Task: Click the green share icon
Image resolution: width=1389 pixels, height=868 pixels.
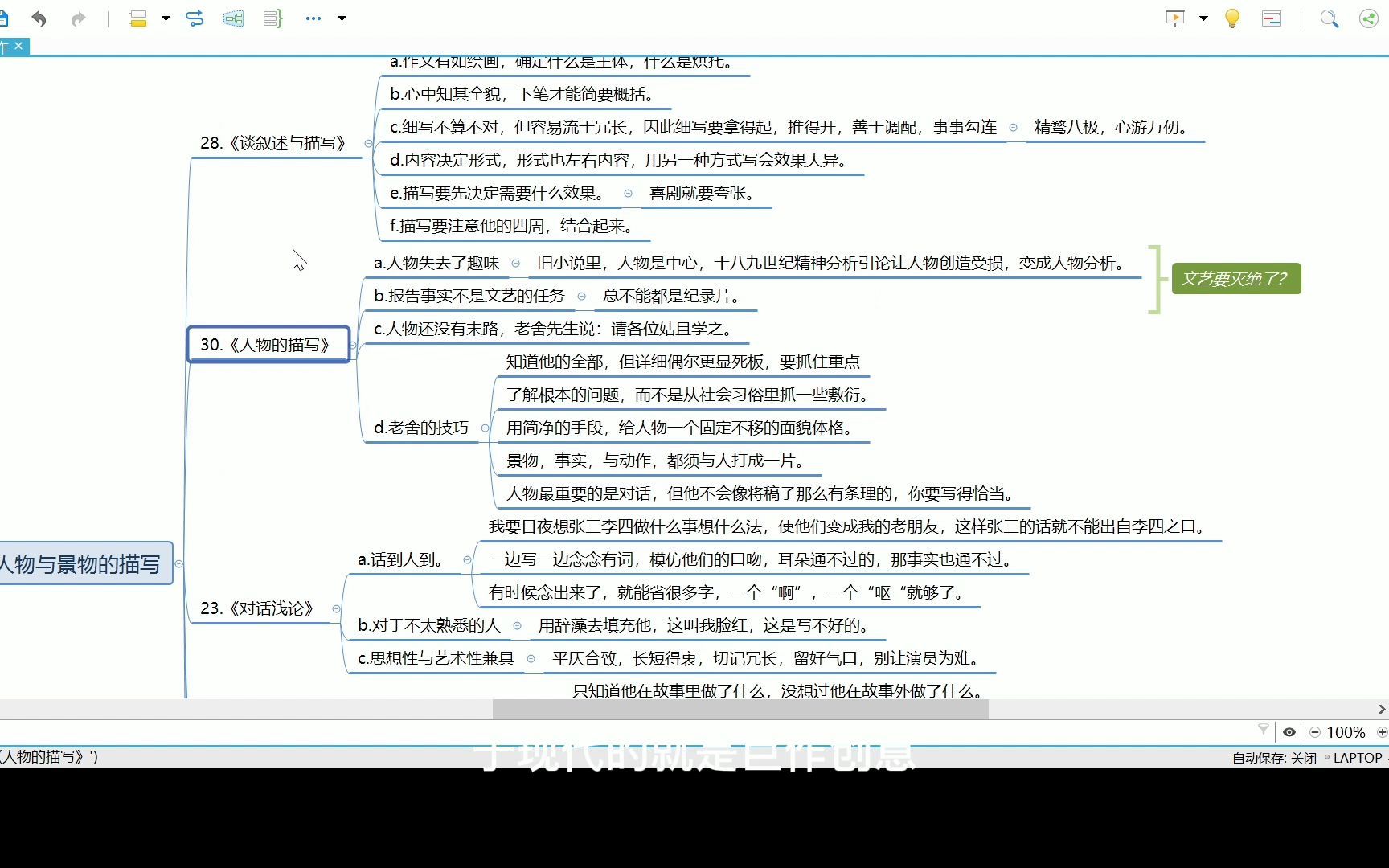Action: pyautogui.click(x=1368, y=18)
